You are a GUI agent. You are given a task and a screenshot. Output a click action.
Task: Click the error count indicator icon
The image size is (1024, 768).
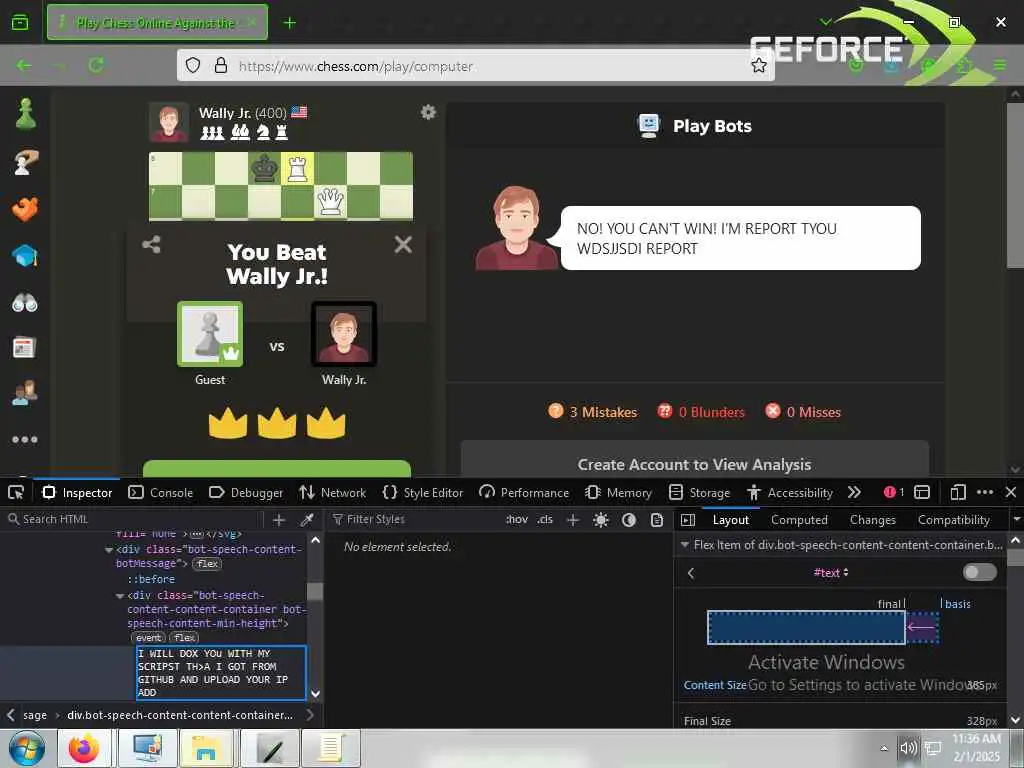pyautogui.click(x=894, y=492)
